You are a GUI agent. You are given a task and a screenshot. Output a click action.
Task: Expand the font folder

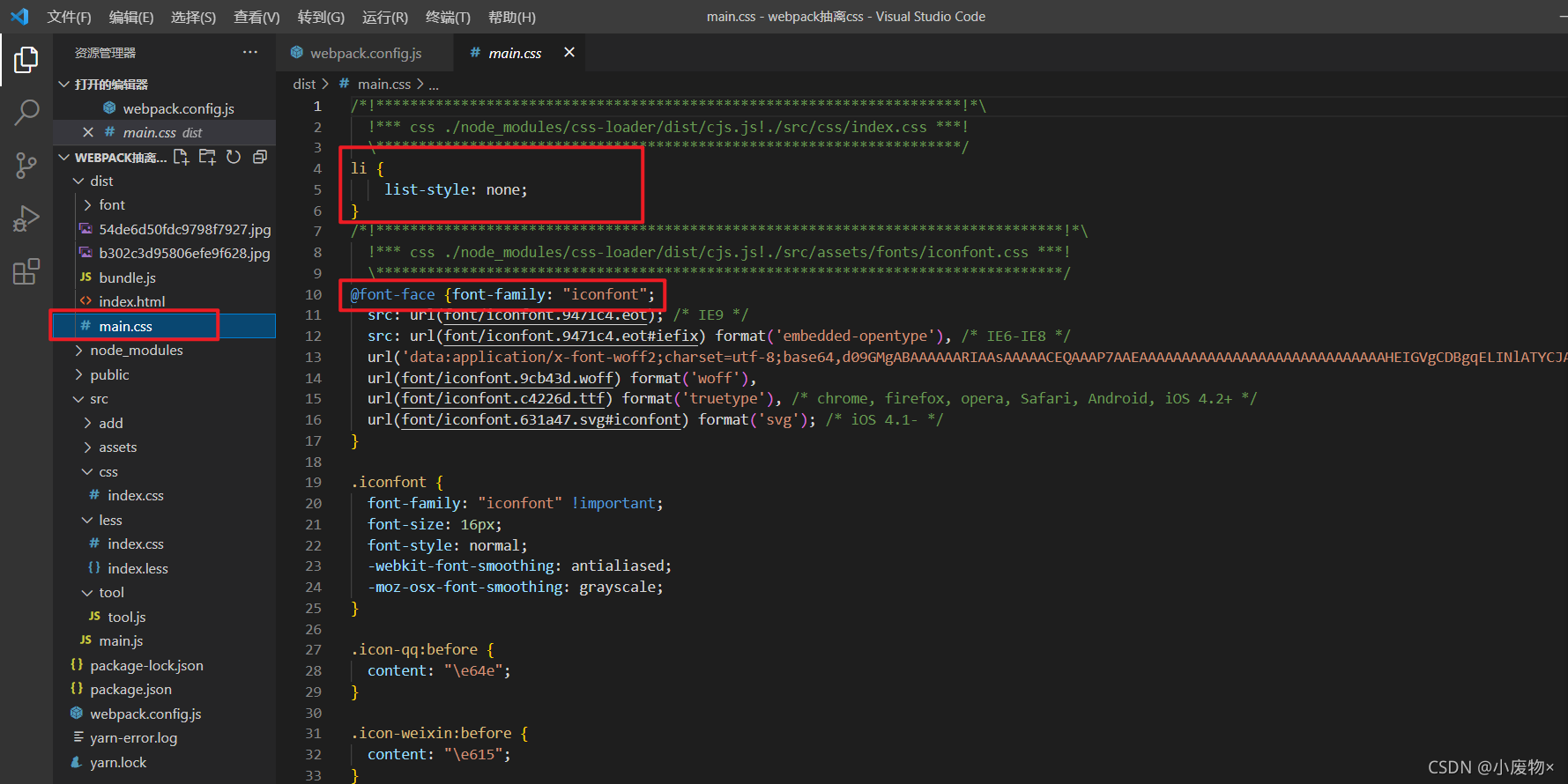click(x=164, y=204)
